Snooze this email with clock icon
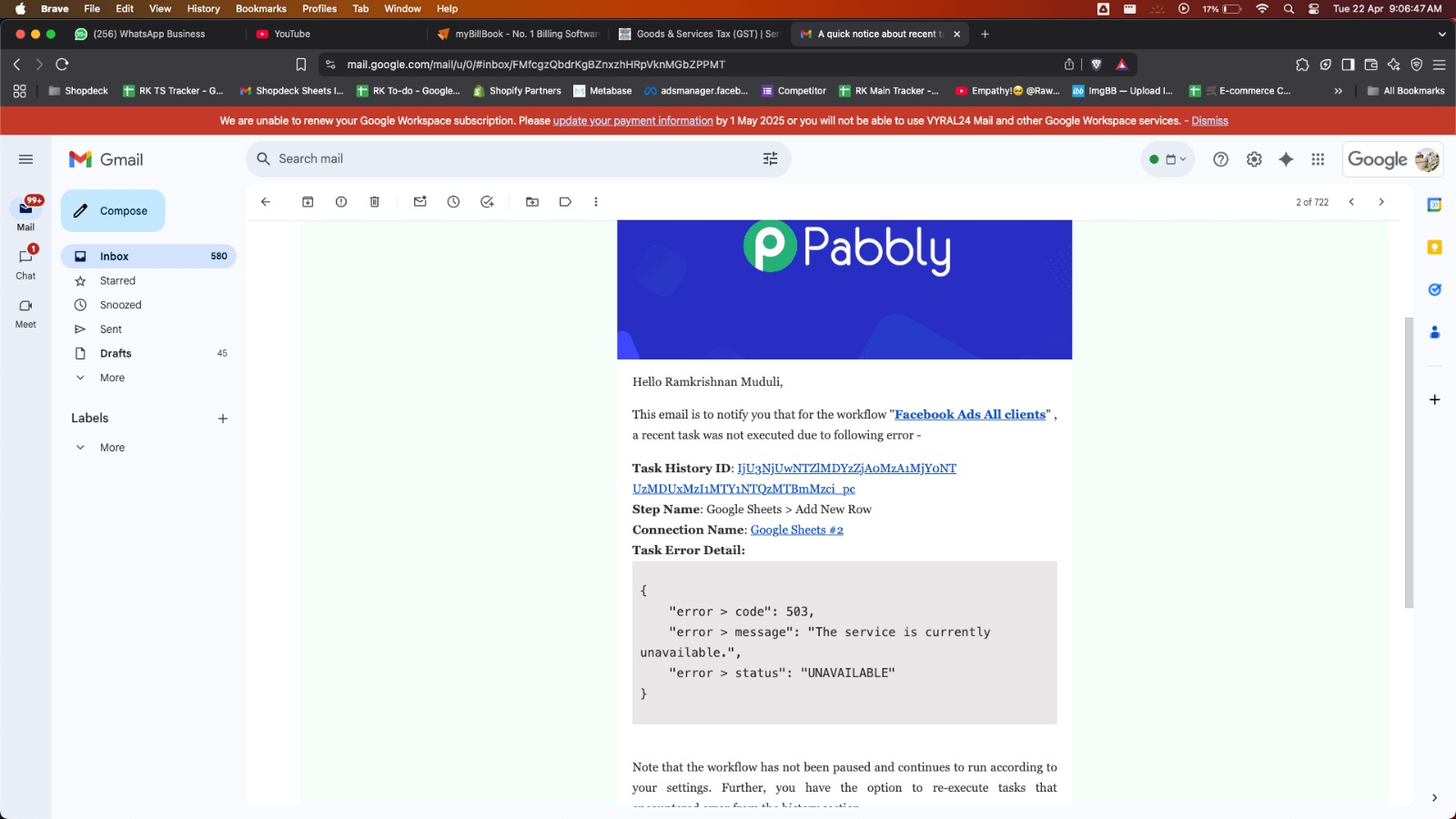This screenshot has width=1456, height=819. click(x=453, y=202)
